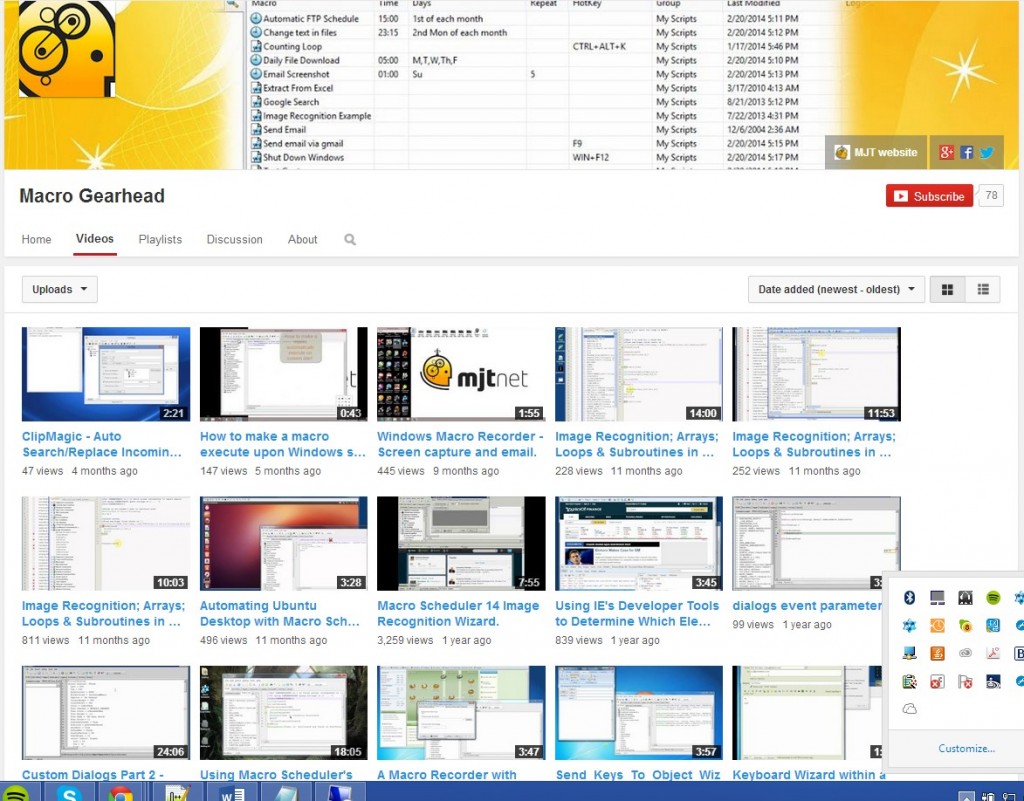Click the Action Center flag tray icon

pos(965,682)
